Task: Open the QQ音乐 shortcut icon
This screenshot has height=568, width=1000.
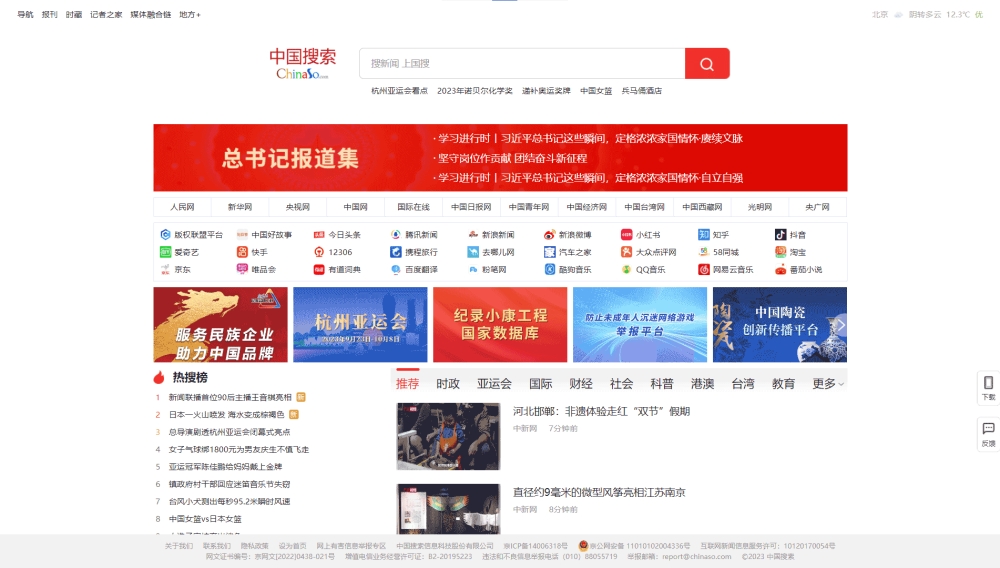Action: coord(626,269)
